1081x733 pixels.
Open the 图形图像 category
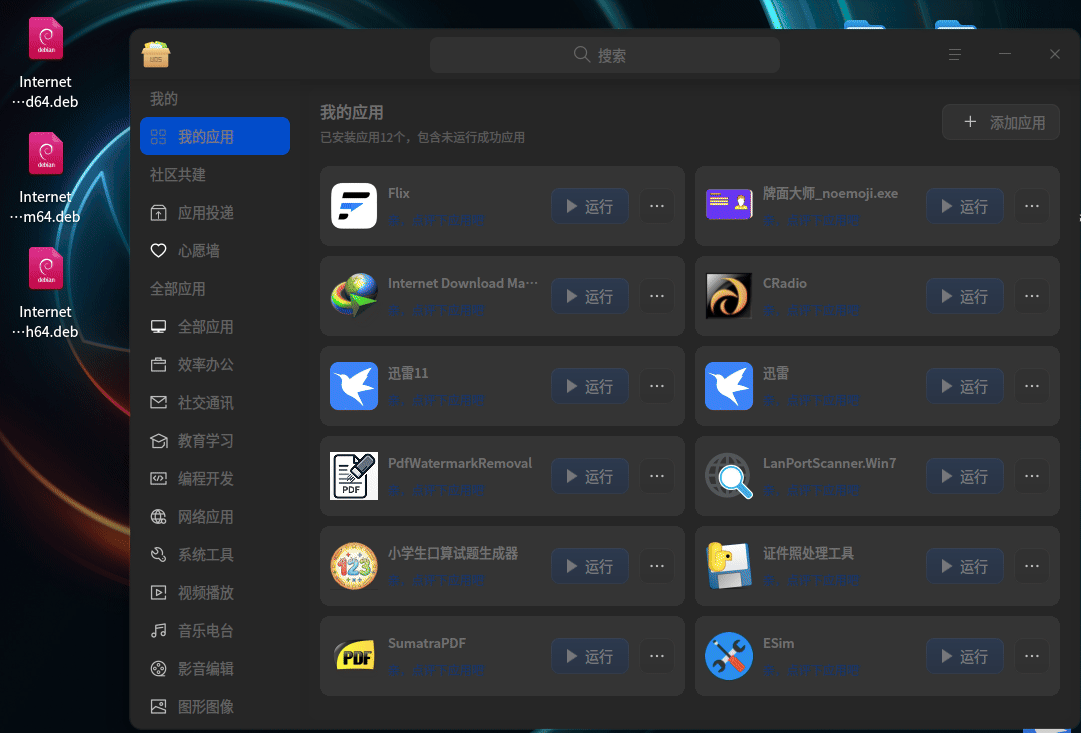(x=215, y=706)
